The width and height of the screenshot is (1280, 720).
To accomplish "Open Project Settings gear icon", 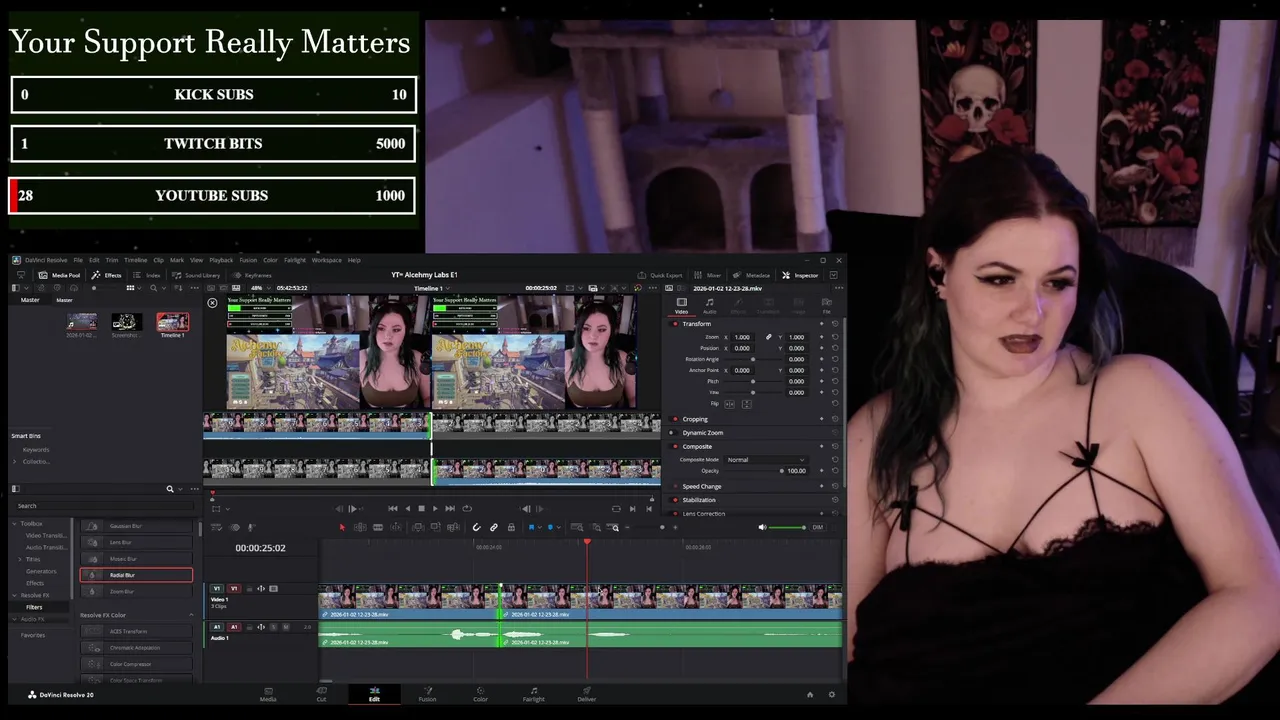I will pos(831,694).
